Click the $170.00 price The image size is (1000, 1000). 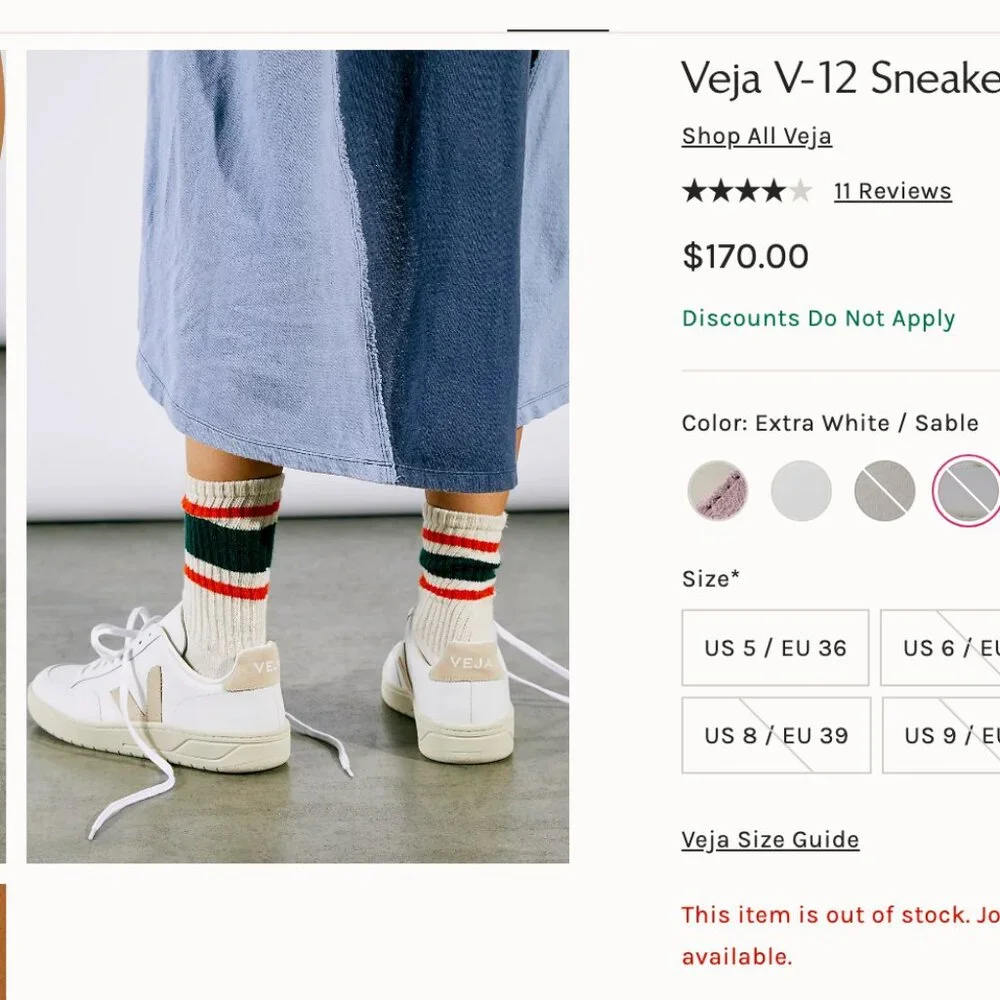click(x=745, y=257)
